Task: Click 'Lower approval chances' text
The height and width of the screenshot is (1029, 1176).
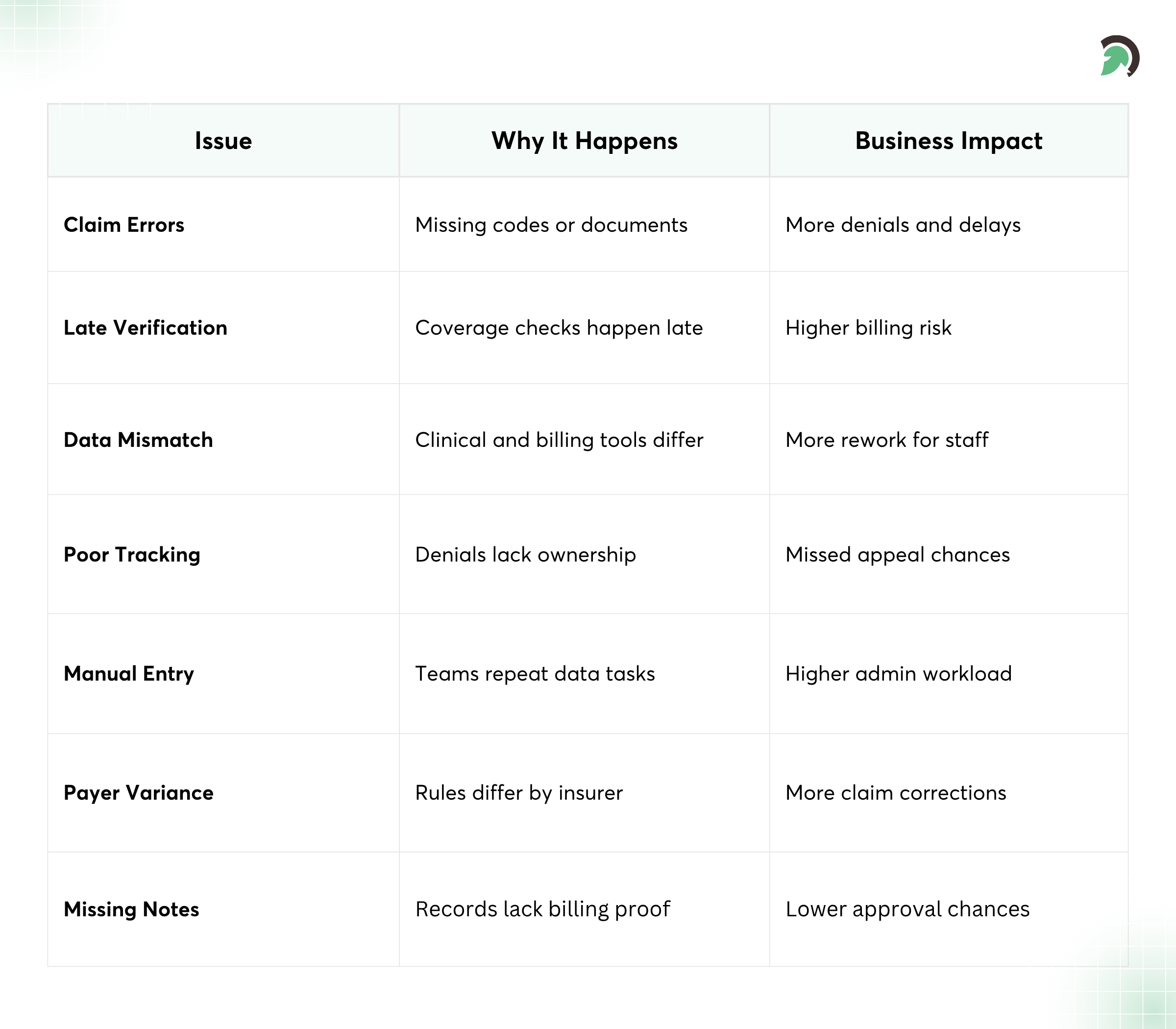Action: click(x=907, y=909)
